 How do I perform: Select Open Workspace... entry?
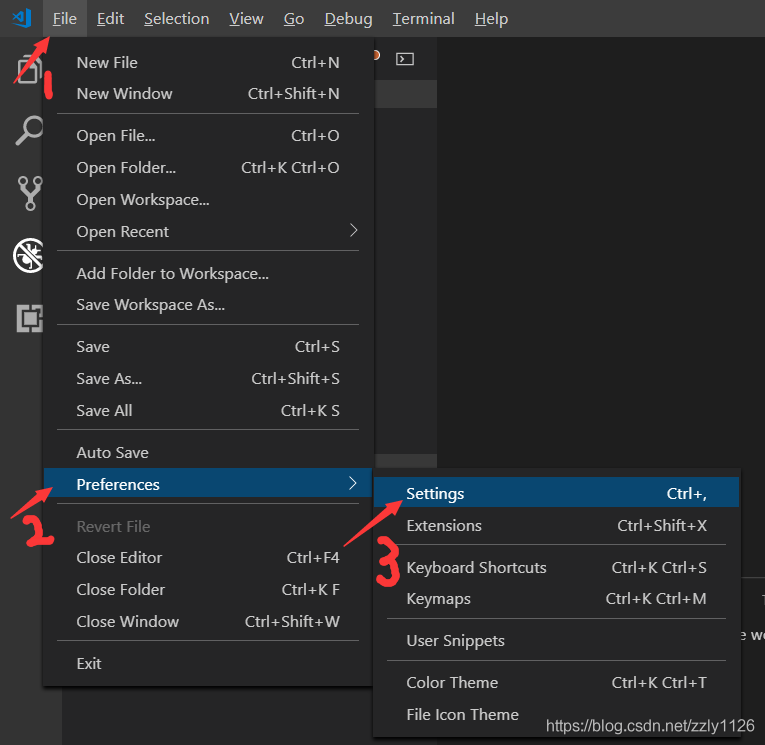click(x=208, y=200)
